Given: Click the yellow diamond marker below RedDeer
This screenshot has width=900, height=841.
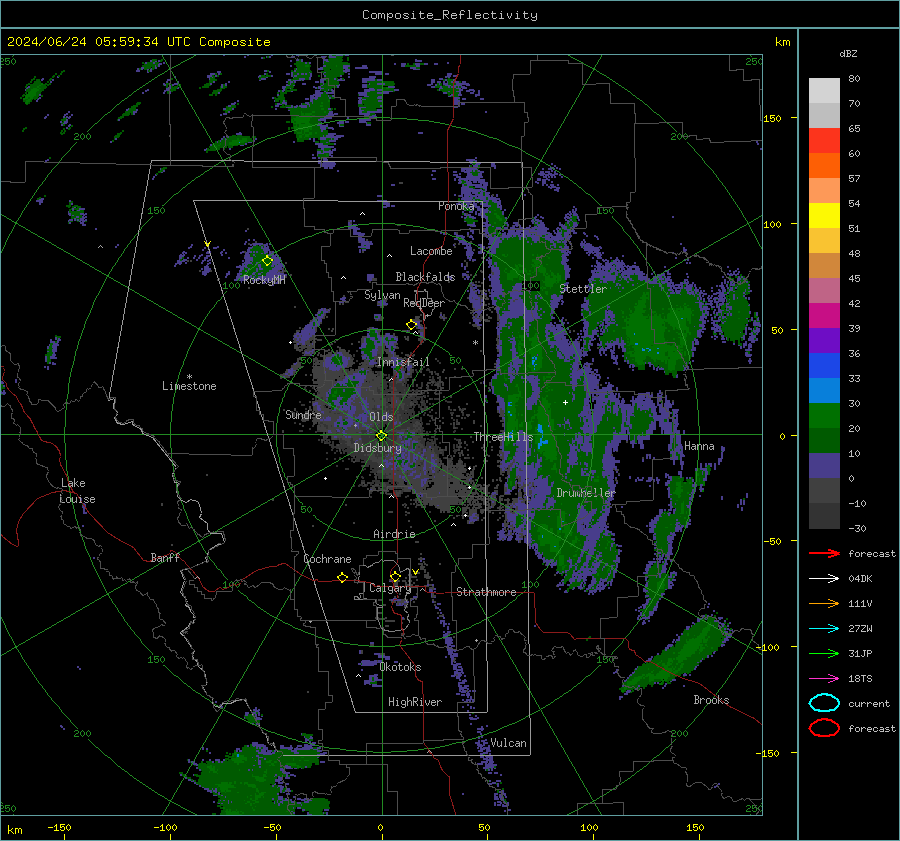Looking at the screenshot, I should click(411, 325).
